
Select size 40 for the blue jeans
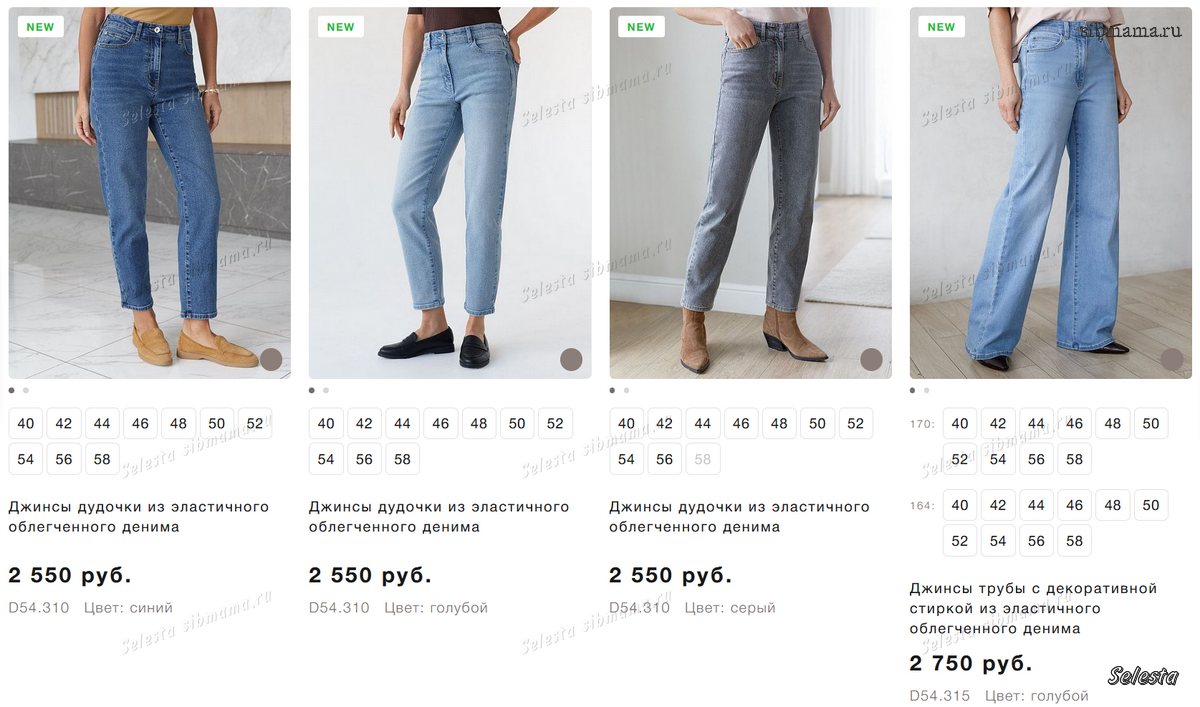coord(26,423)
